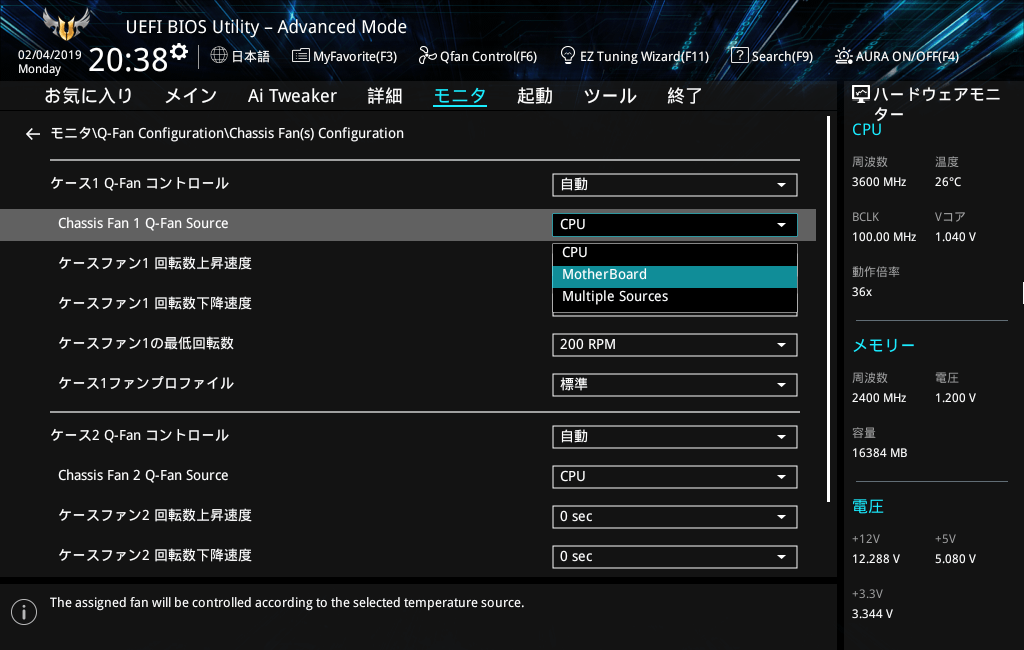Toggle the AURA ON/OFF light icon
This screenshot has height=650, width=1024.
[843, 56]
